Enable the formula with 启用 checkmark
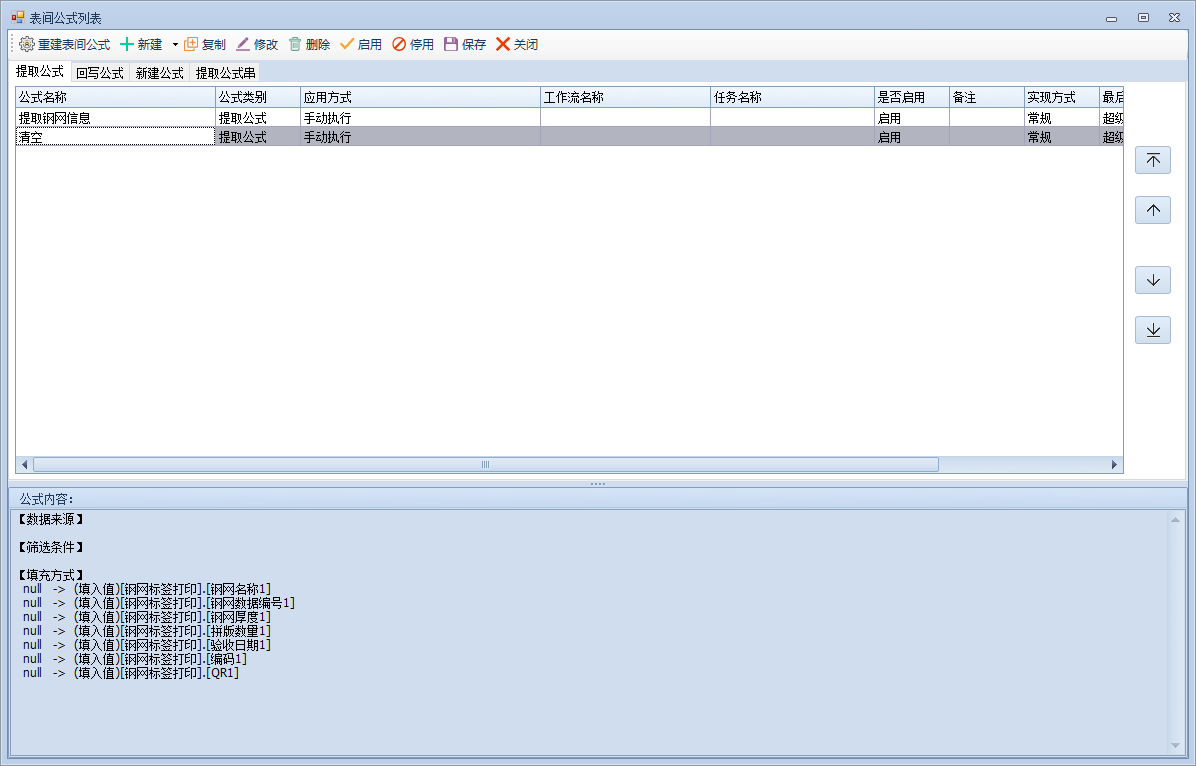This screenshot has width=1196, height=766. [347, 45]
